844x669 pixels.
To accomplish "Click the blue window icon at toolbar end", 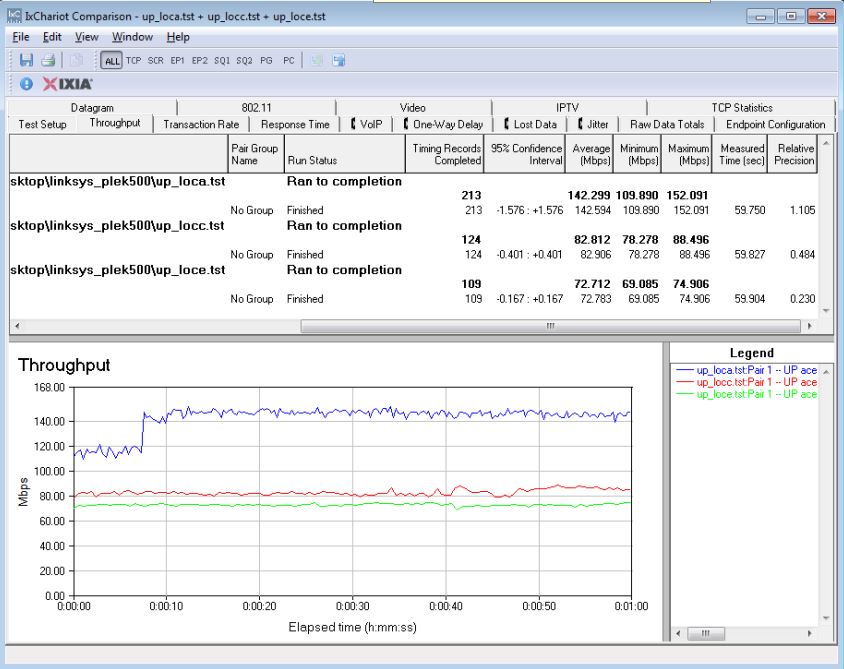I will [339, 60].
